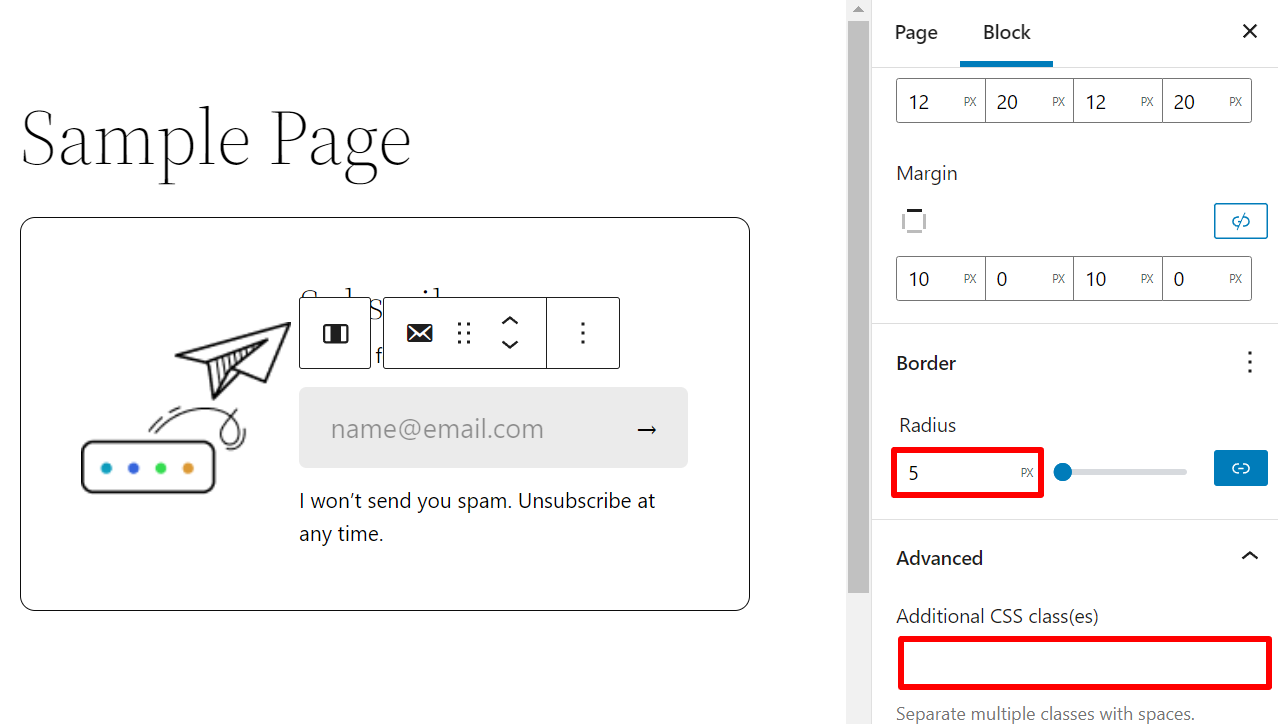Click the custom margin sides icon
Viewport: 1278px width, 724px height.
pos(913,220)
